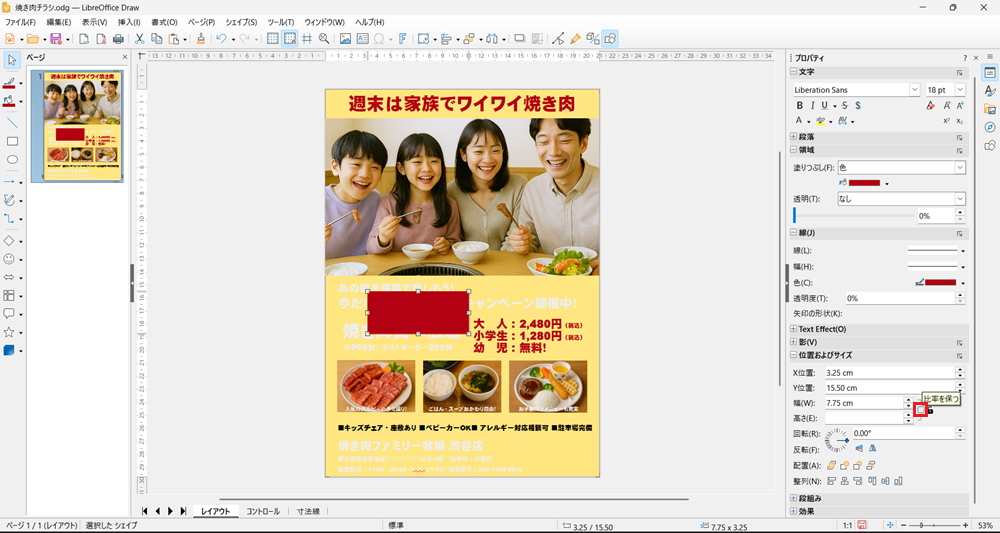
Task: Click the Bring to front arrange icon
Action: (x=832, y=465)
